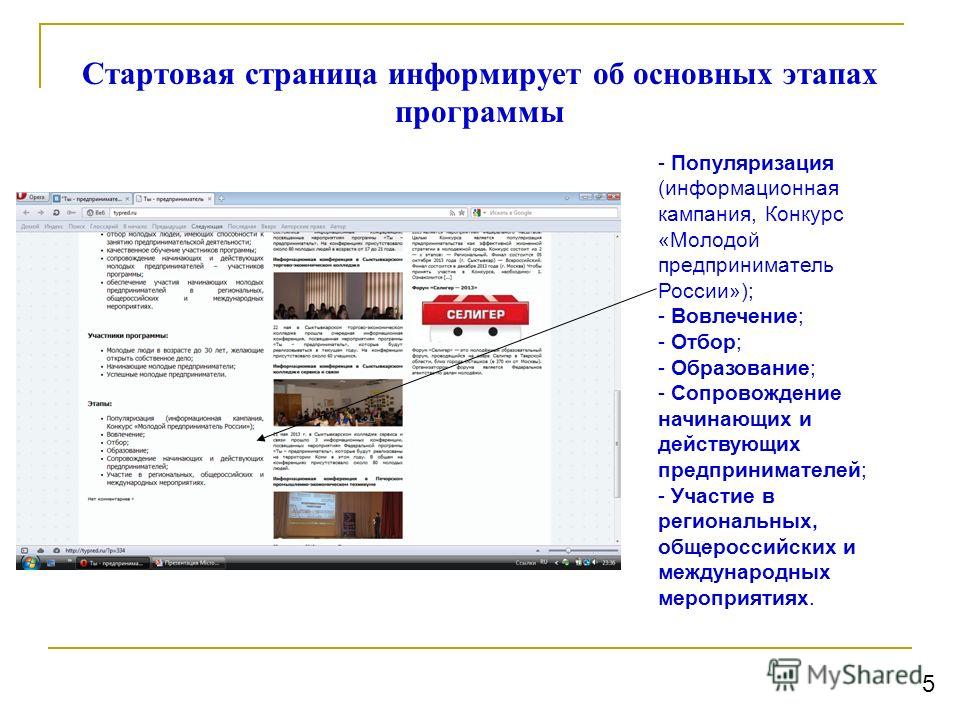Image resolution: width=960 pixels, height=720 pixels.
Task: Switch to first tab "Ты - предпринимате..."
Action: (91, 199)
